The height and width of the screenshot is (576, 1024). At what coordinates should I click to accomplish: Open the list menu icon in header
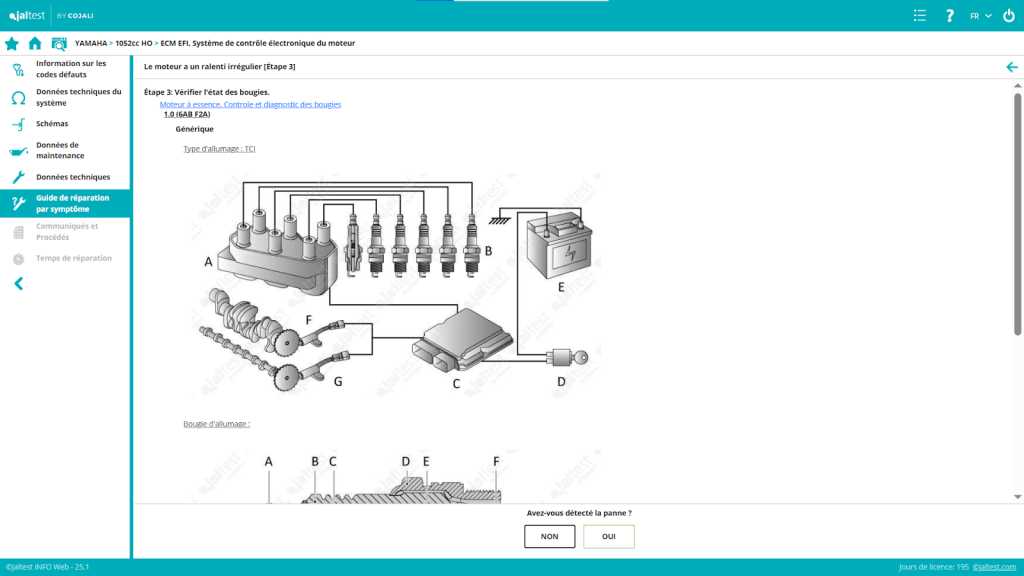coord(920,15)
